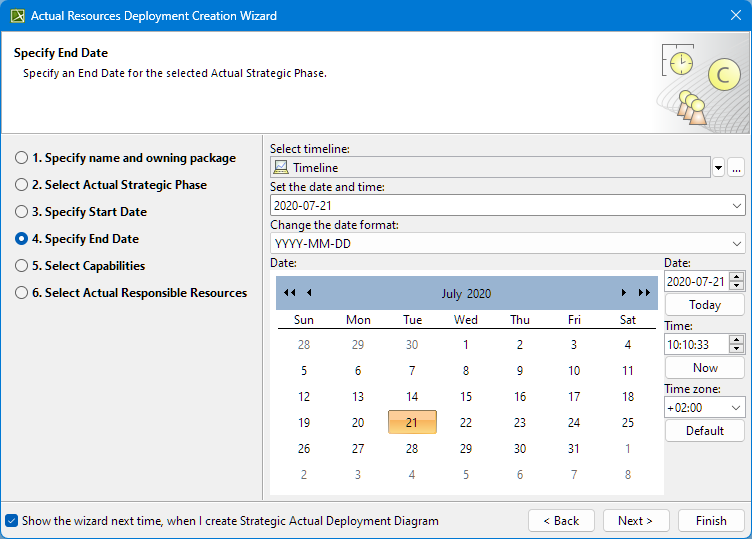Click the browse (...) button beside Timeline
The width and height of the screenshot is (752, 539).
point(736,168)
